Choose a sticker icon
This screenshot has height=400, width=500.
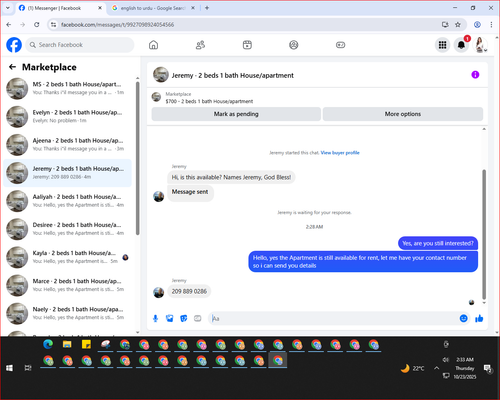pos(184,319)
